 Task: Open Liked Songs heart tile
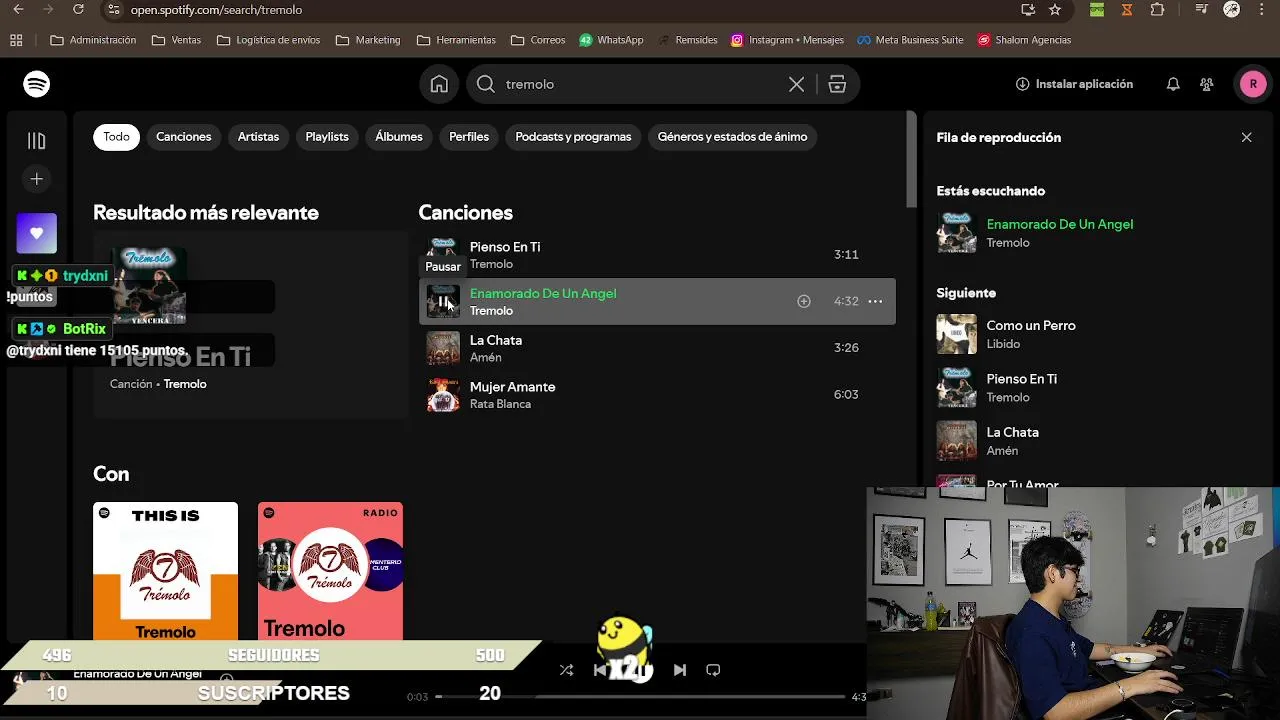tap(37, 233)
